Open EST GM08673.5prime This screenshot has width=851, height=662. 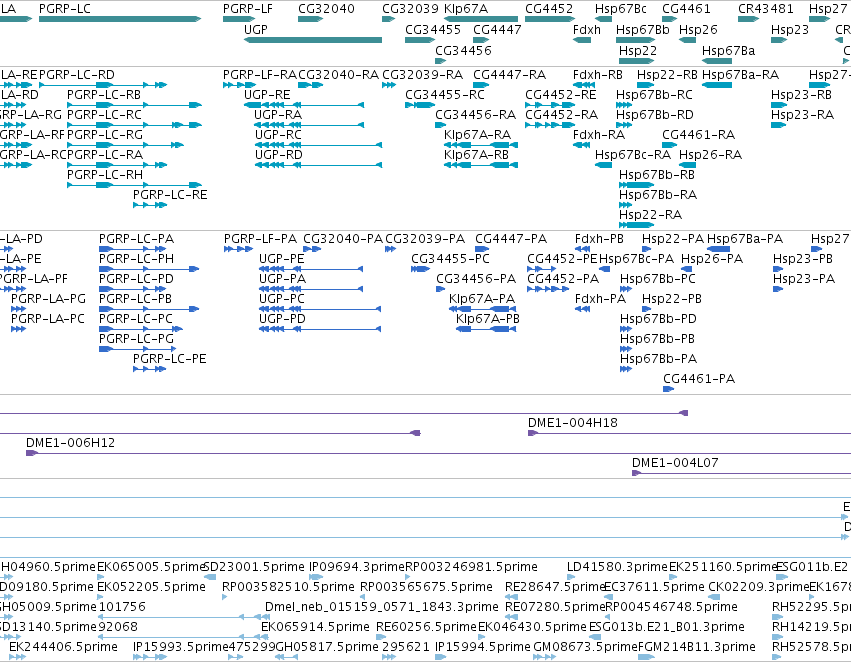[585, 647]
